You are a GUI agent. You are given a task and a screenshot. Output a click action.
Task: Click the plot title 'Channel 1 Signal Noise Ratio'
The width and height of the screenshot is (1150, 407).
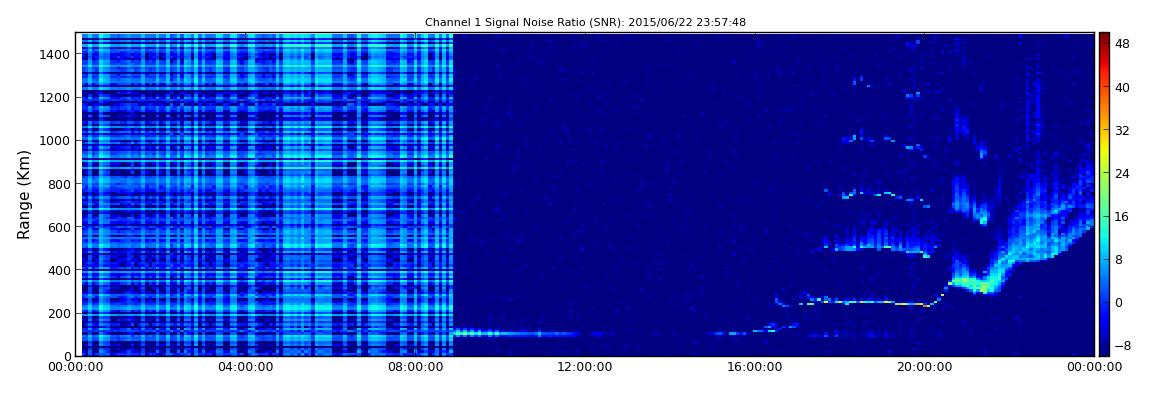pos(585,22)
